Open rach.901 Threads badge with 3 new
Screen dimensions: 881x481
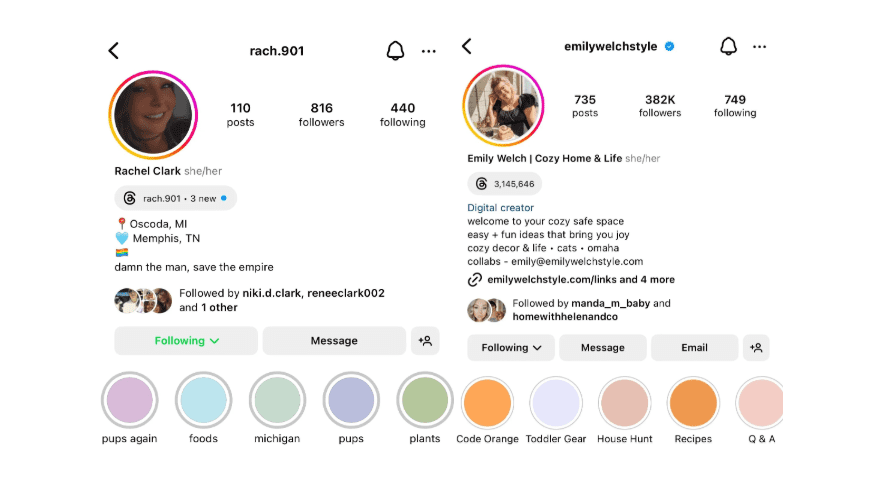pos(175,198)
